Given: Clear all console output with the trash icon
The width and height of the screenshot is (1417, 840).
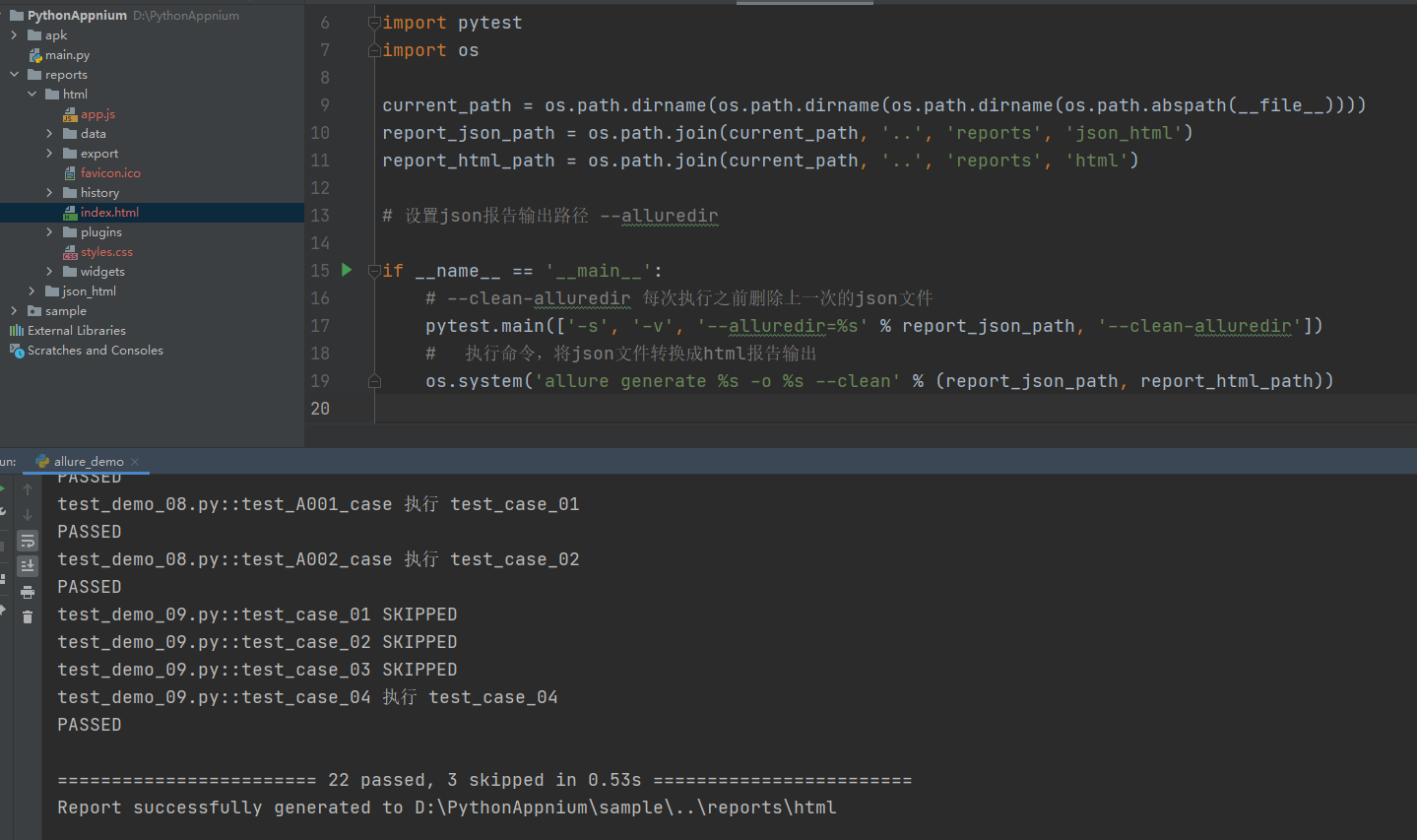Looking at the screenshot, I should pyautogui.click(x=28, y=617).
